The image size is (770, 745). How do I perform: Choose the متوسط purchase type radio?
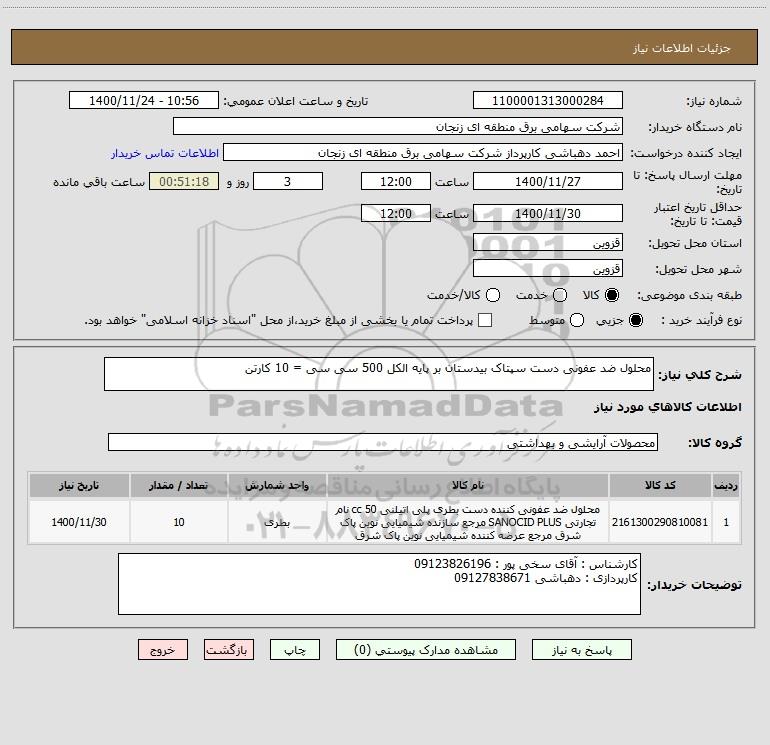coord(577,320)
